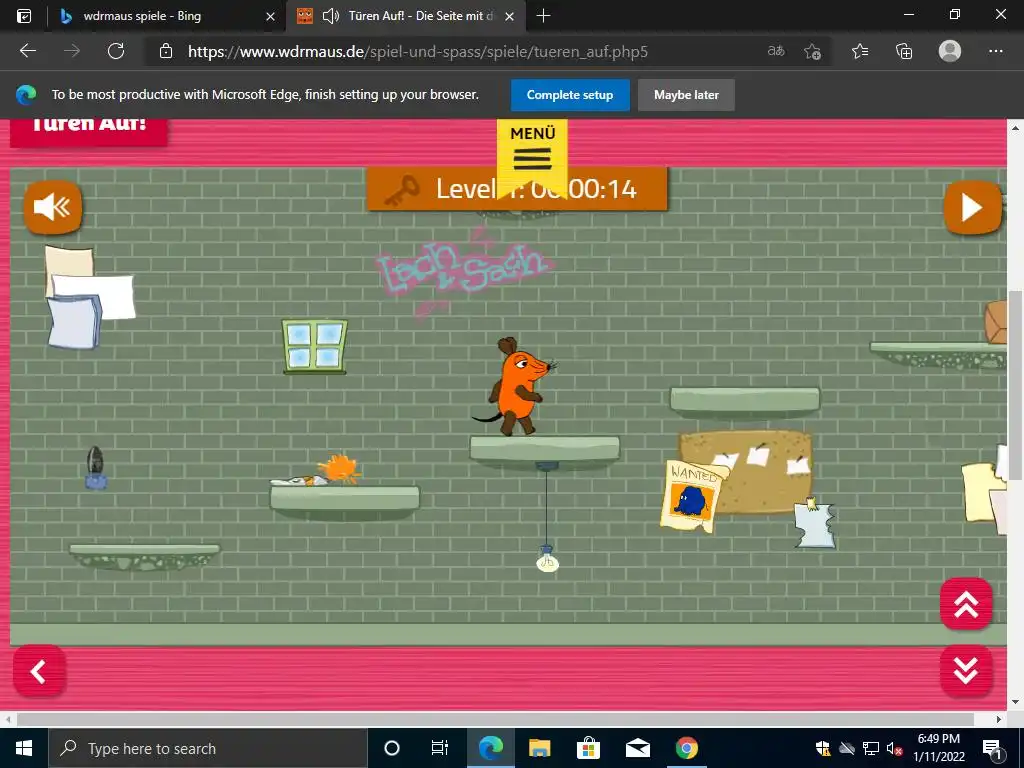Viewport: 1024px width, 768px height.
Task: Click the Türen Auf! title label
Action: coord(89,127)
